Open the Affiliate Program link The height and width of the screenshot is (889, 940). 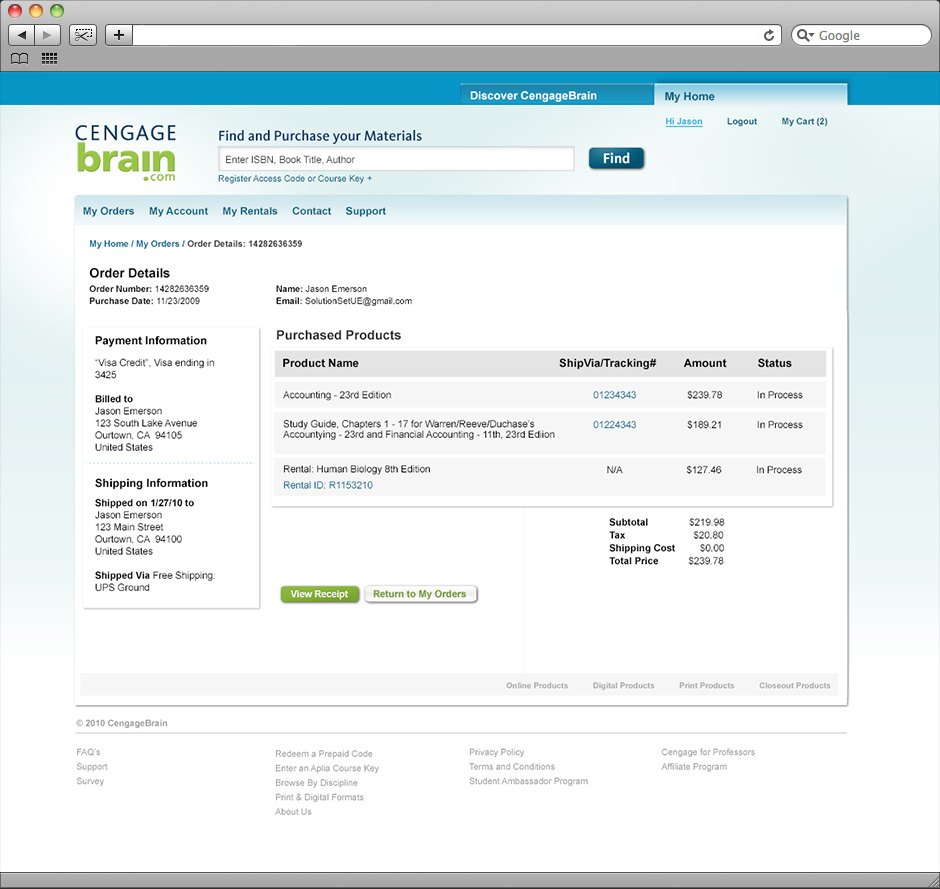click(x=694, y=767)
